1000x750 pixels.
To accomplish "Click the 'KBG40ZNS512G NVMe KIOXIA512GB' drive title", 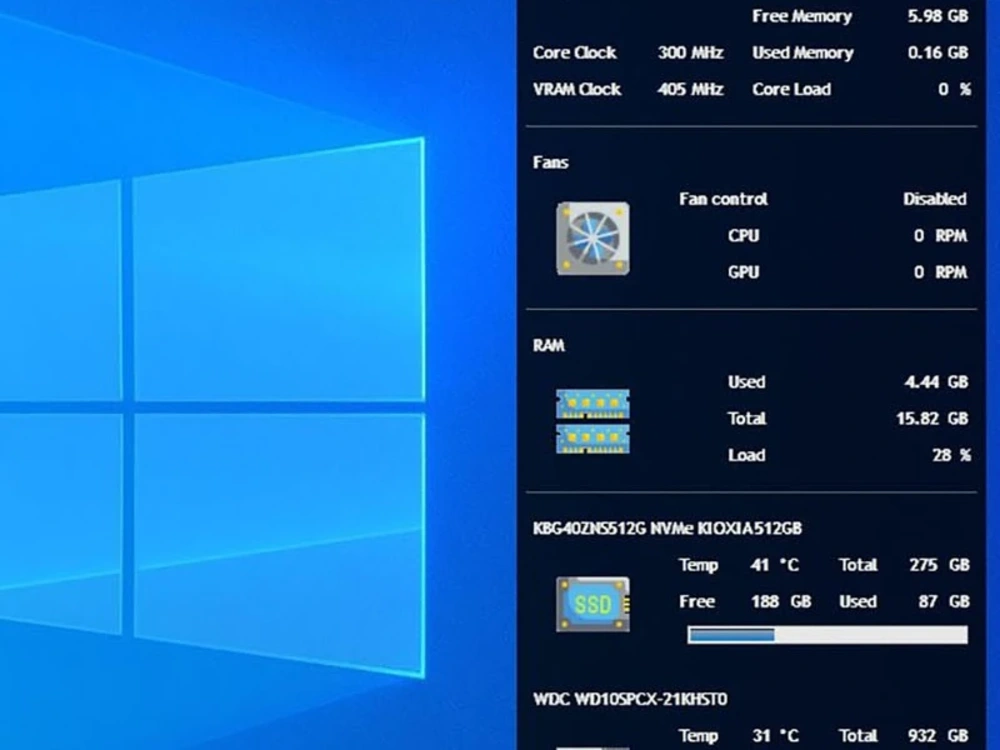I will tap(667, 529).
